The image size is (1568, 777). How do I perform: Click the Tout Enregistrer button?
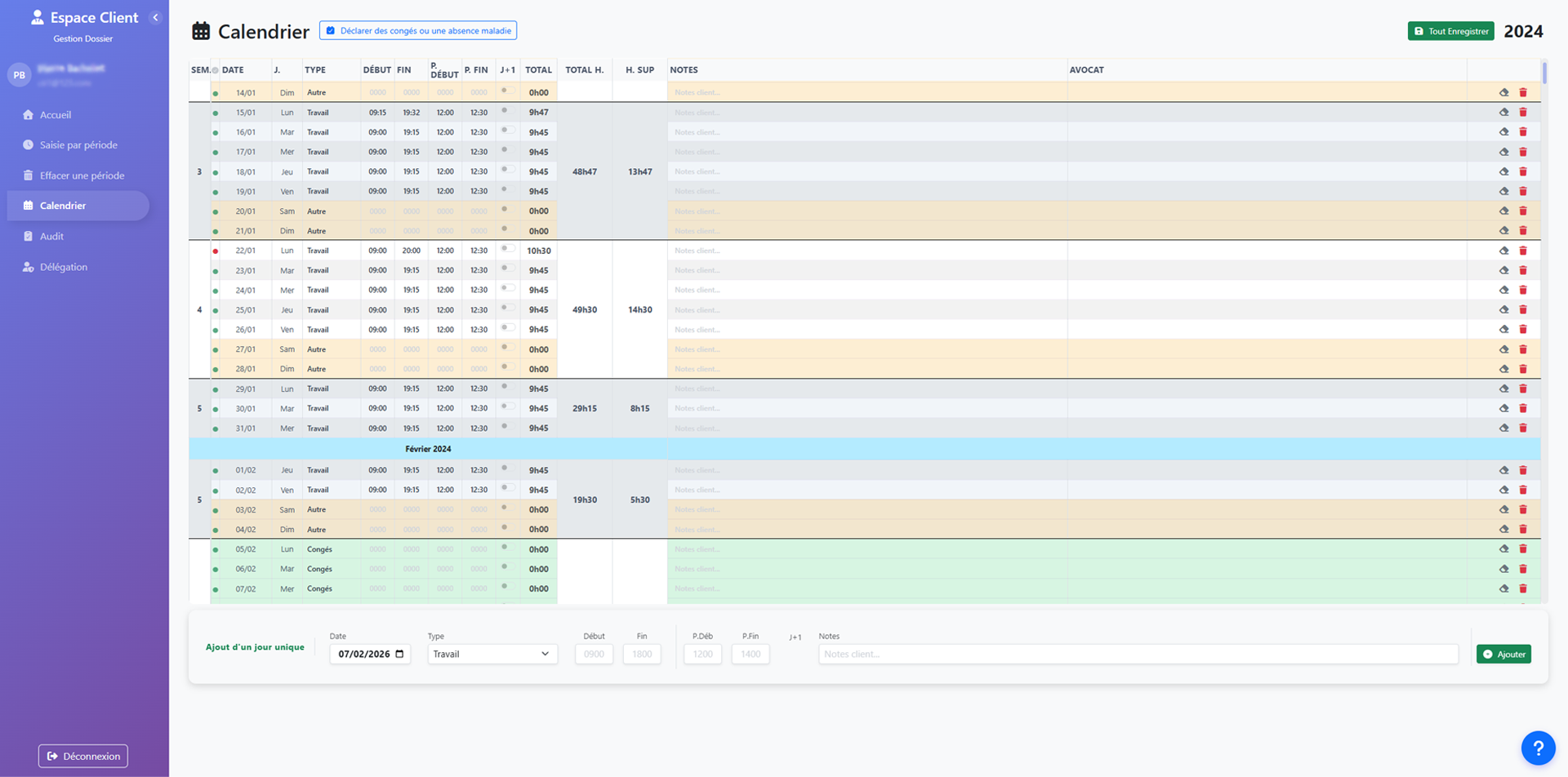coord(1450,31)
